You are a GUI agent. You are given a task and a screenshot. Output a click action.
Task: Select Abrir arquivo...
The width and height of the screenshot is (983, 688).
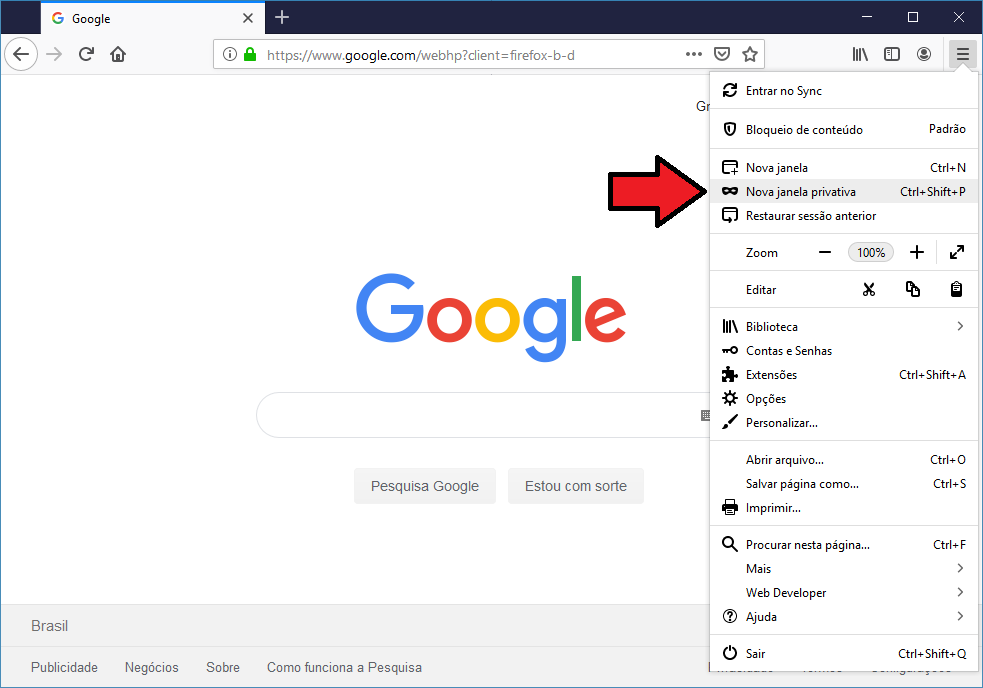[844, 460]
